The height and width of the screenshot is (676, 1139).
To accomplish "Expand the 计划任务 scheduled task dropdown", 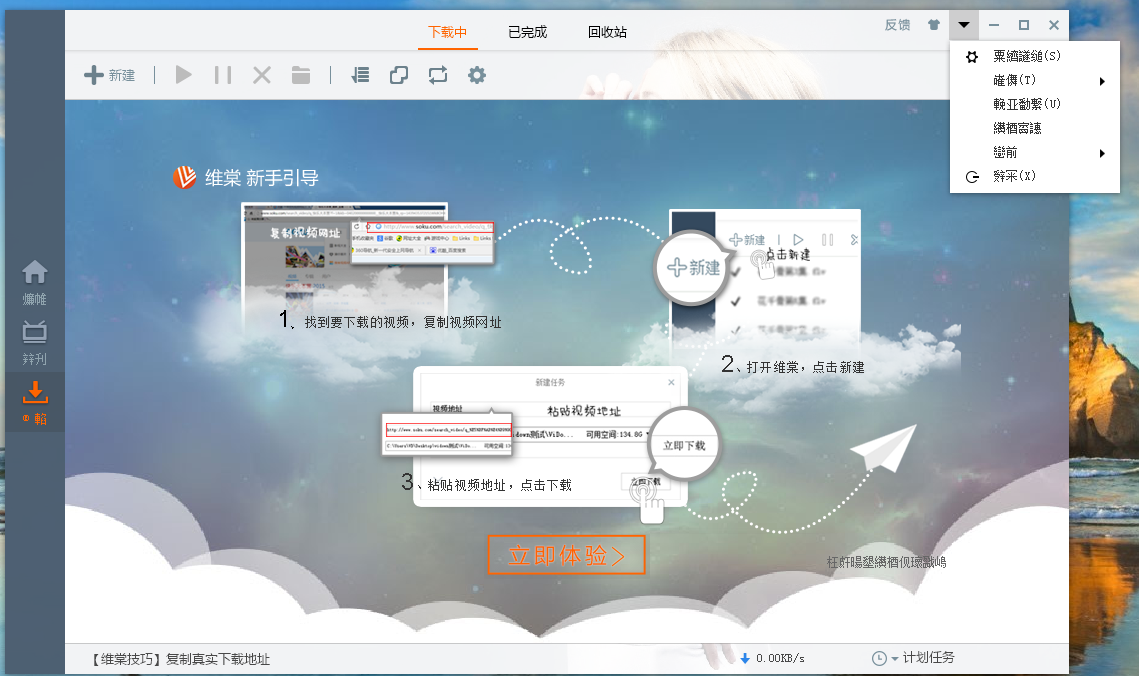I will pyautogui.click(x=895, y=659).
